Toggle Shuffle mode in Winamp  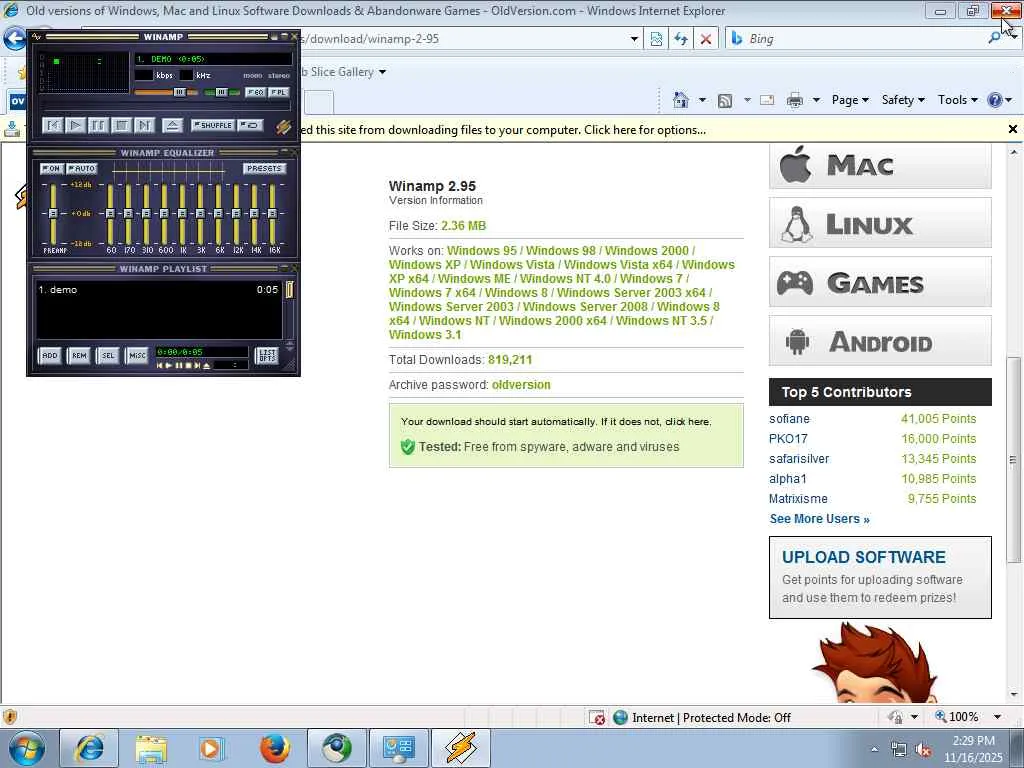[213, 125]
